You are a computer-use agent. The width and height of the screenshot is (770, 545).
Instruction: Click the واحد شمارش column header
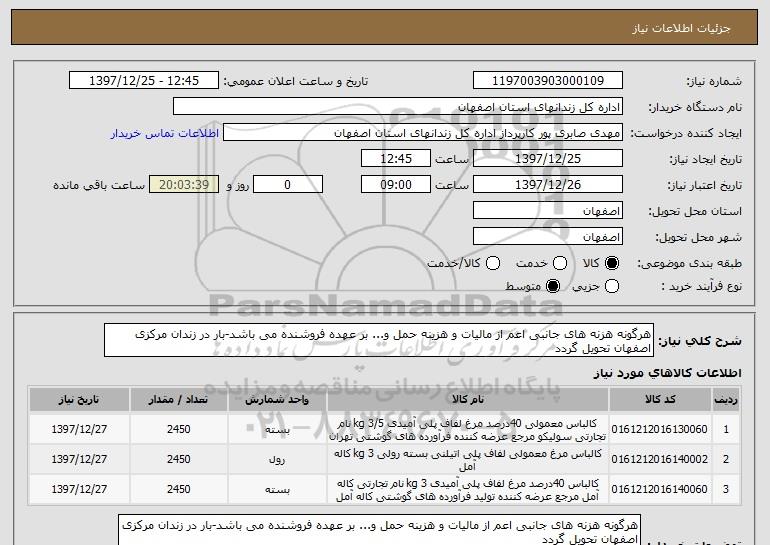277,400
